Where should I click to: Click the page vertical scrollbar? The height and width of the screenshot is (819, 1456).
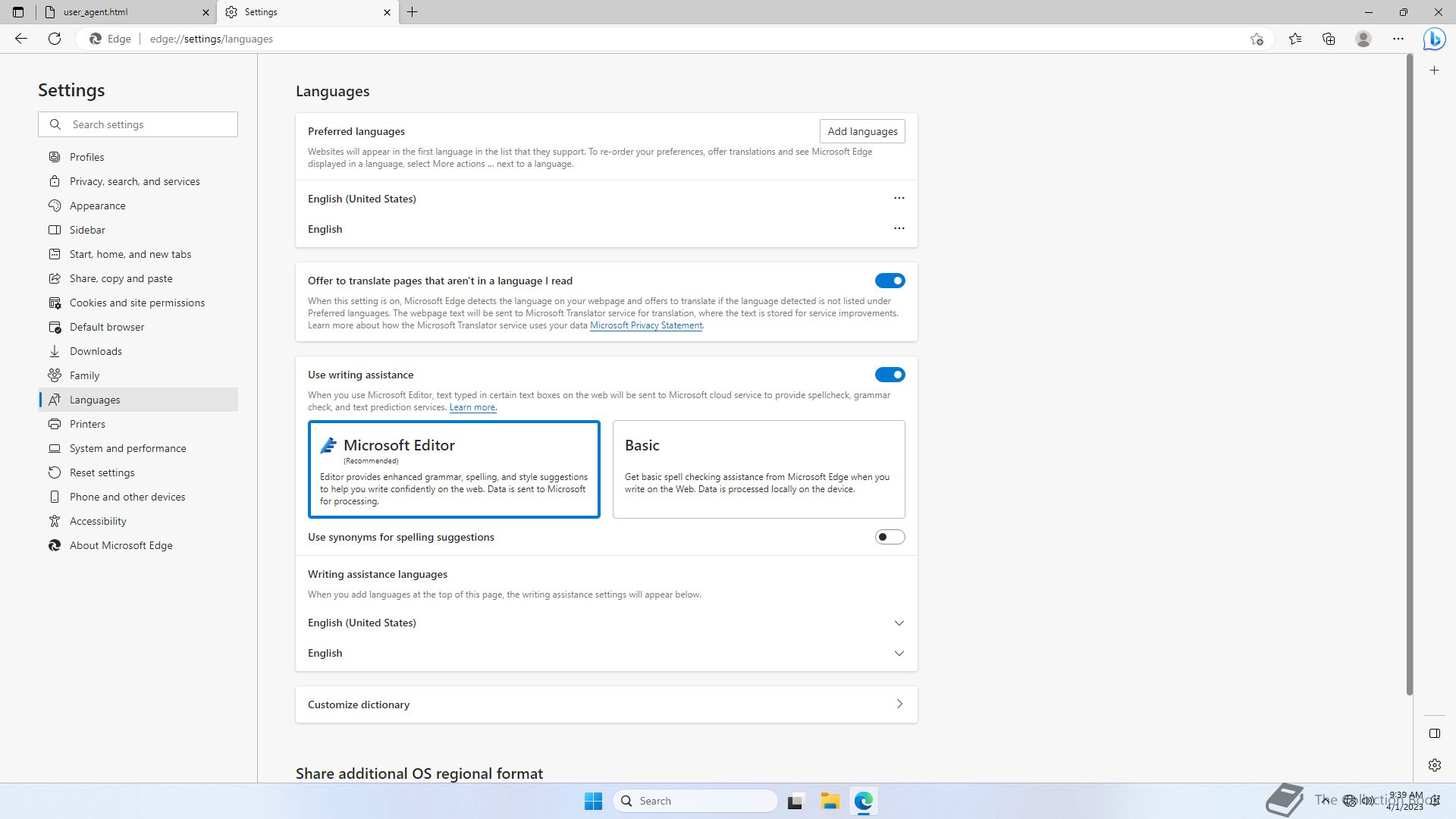[1409, 375]
